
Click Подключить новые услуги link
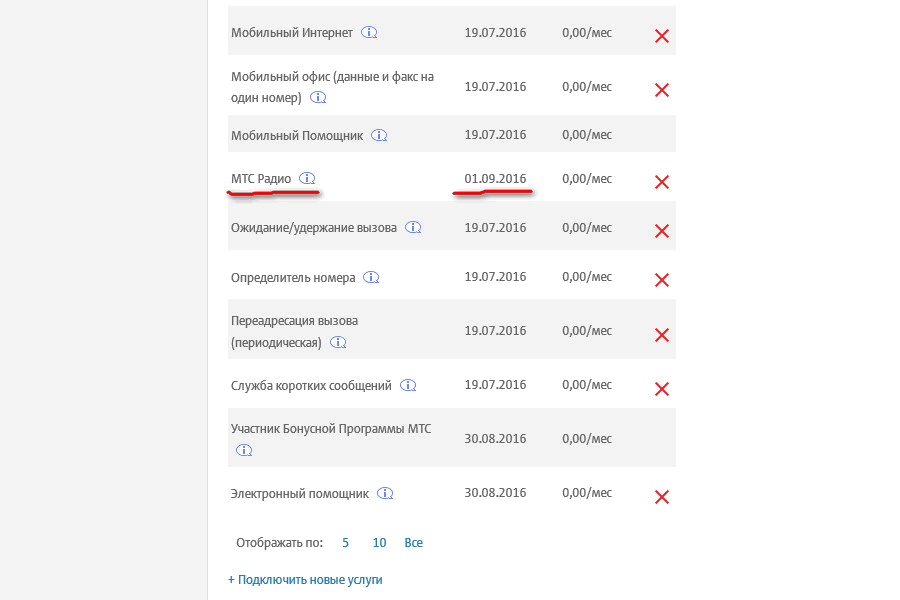pos(305,580)
